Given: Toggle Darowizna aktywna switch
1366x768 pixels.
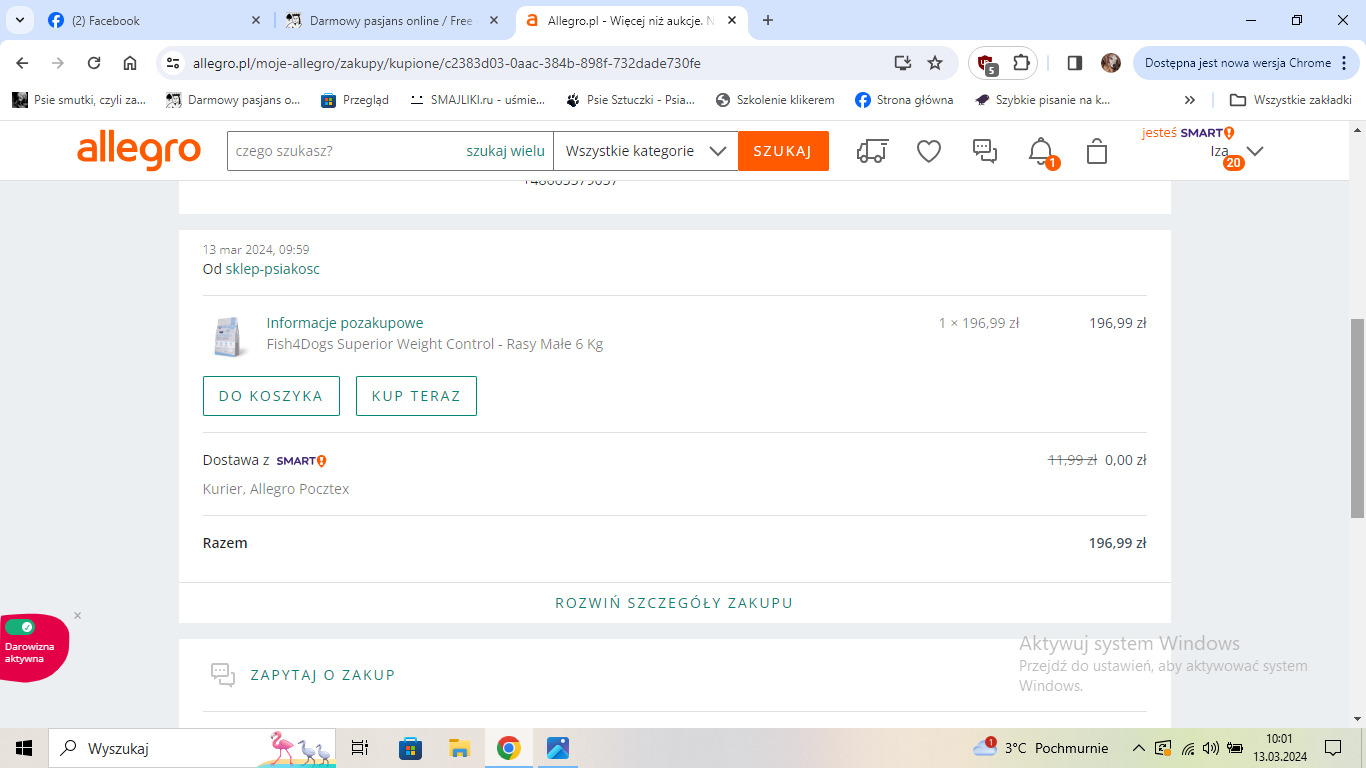Looking at the screenshot, I should tap(20, 627).
